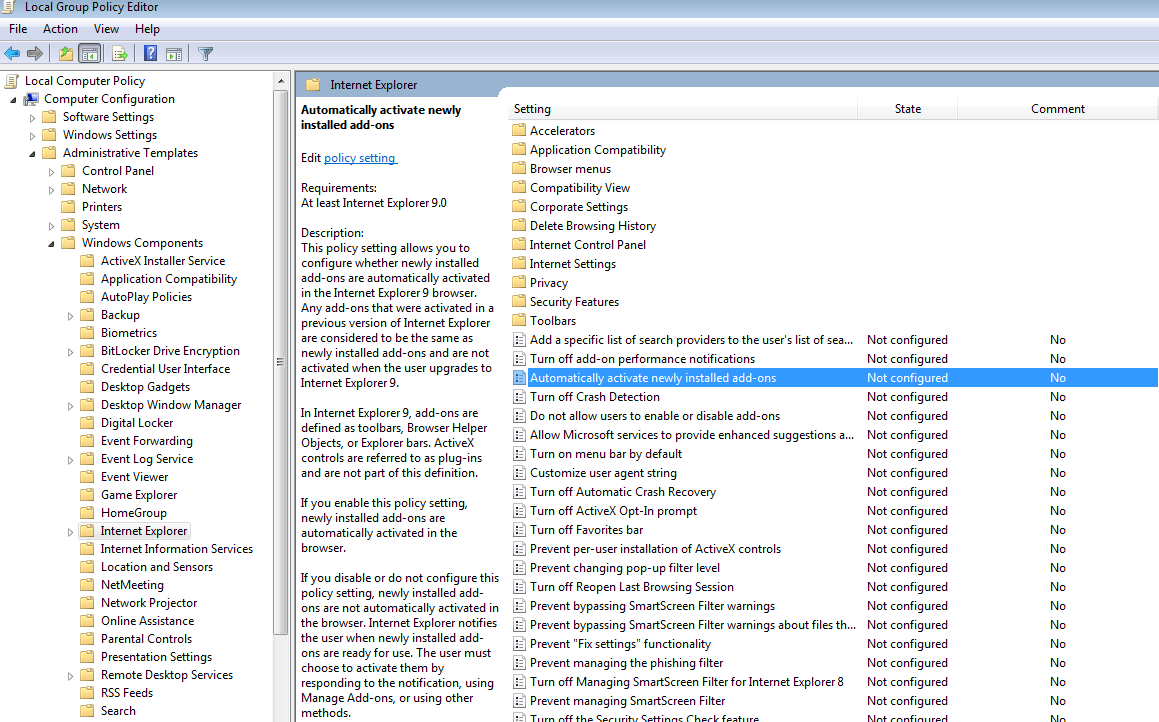Sort by the Setting column header
Screen dimensions: 1159x722
tap(683, 109)
